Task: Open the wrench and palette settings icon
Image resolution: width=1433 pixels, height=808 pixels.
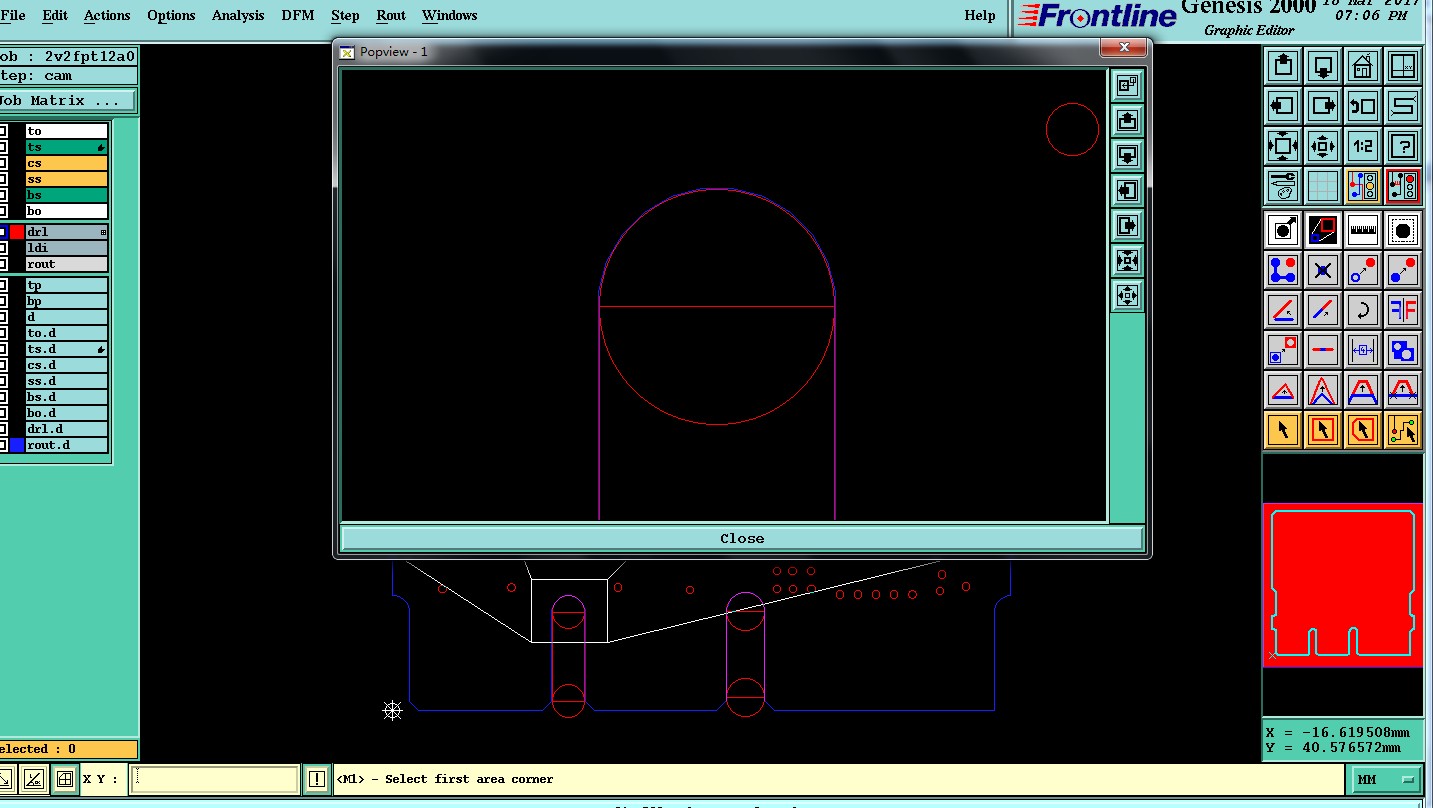Action: pos(1283,186)
